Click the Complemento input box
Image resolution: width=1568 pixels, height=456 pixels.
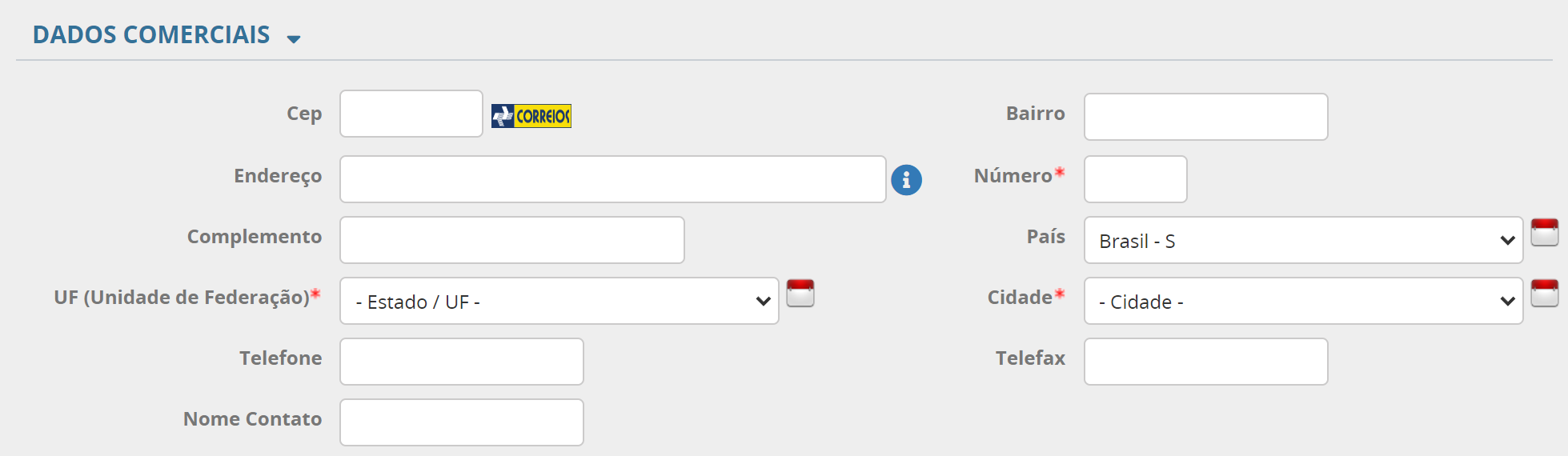(511, 240)
